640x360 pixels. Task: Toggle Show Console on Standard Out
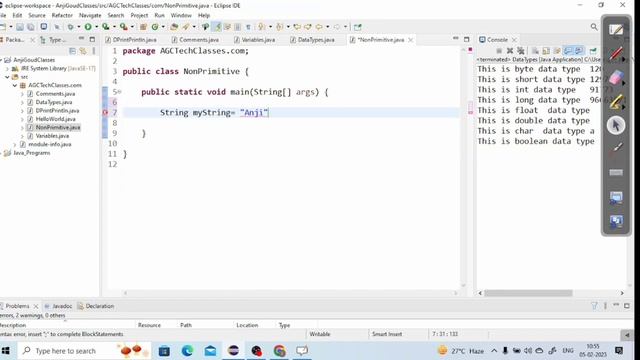coord(568,51)
